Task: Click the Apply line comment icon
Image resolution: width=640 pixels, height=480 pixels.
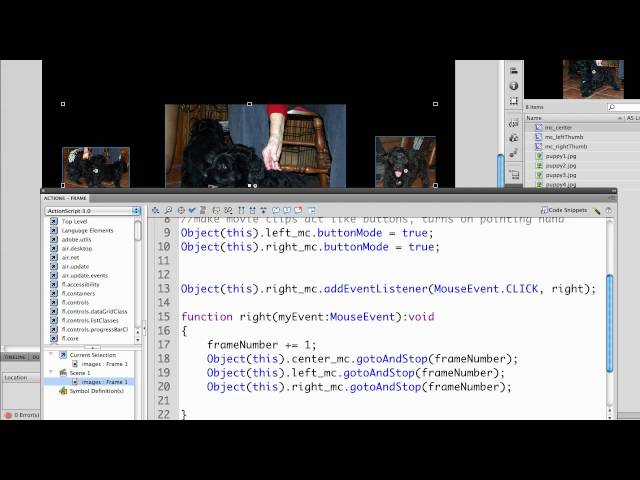Action: 287,211
